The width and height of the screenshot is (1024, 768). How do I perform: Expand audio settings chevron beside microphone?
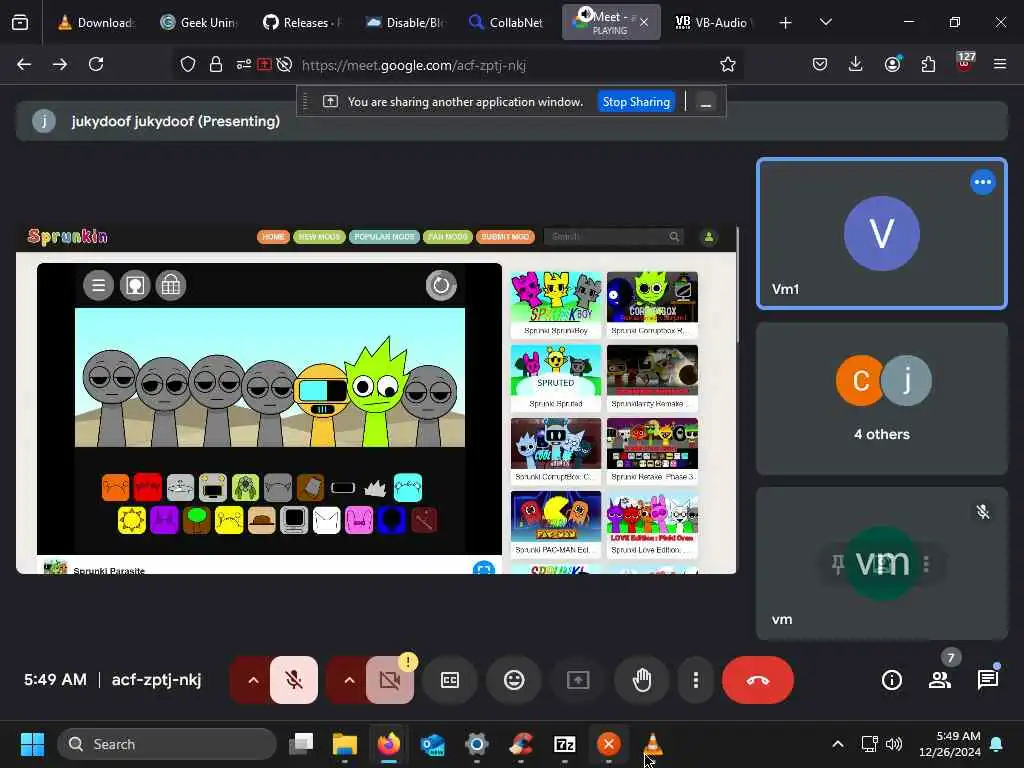coord(253,680)
